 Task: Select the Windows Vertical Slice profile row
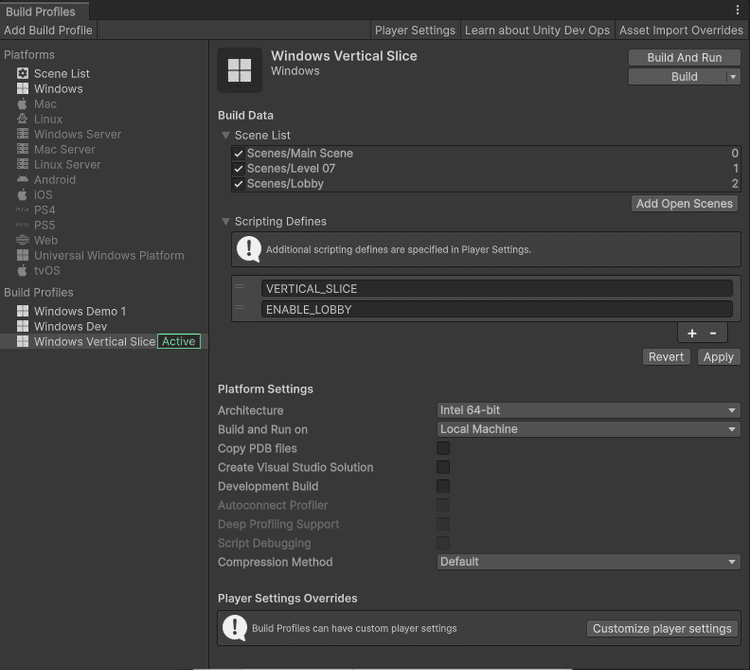(x=104, y=341)
